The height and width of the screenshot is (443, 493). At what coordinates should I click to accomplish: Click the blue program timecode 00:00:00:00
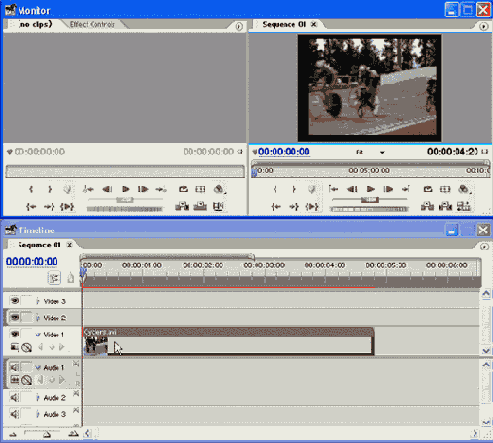pyautogui.click(x=284, y=152)
